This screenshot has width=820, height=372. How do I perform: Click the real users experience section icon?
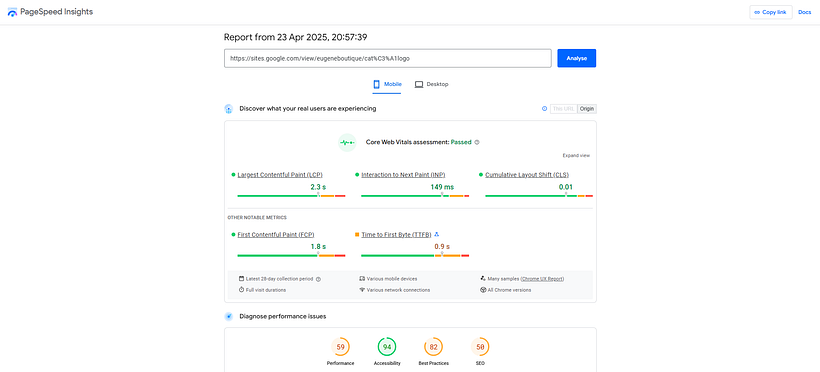[x=229, y=109]
